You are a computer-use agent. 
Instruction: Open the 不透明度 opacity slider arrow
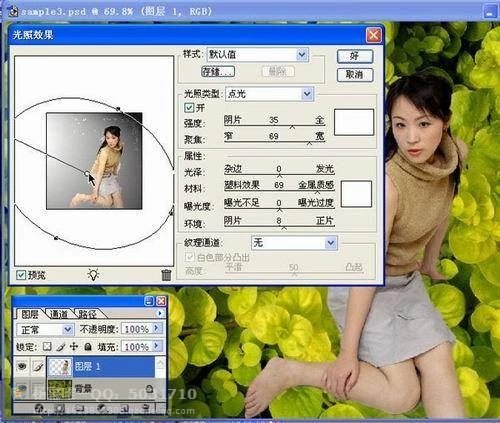pyautogui.click(x=156, y=329)
